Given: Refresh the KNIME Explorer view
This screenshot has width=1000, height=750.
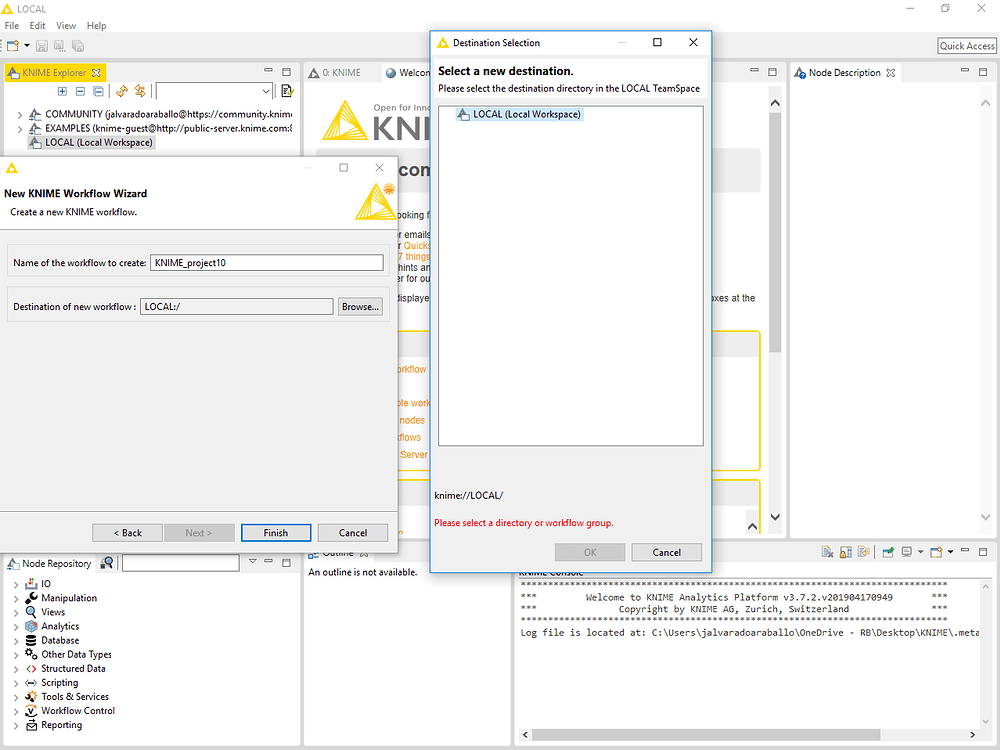Looking at the screenshot, I should point(124,91).
